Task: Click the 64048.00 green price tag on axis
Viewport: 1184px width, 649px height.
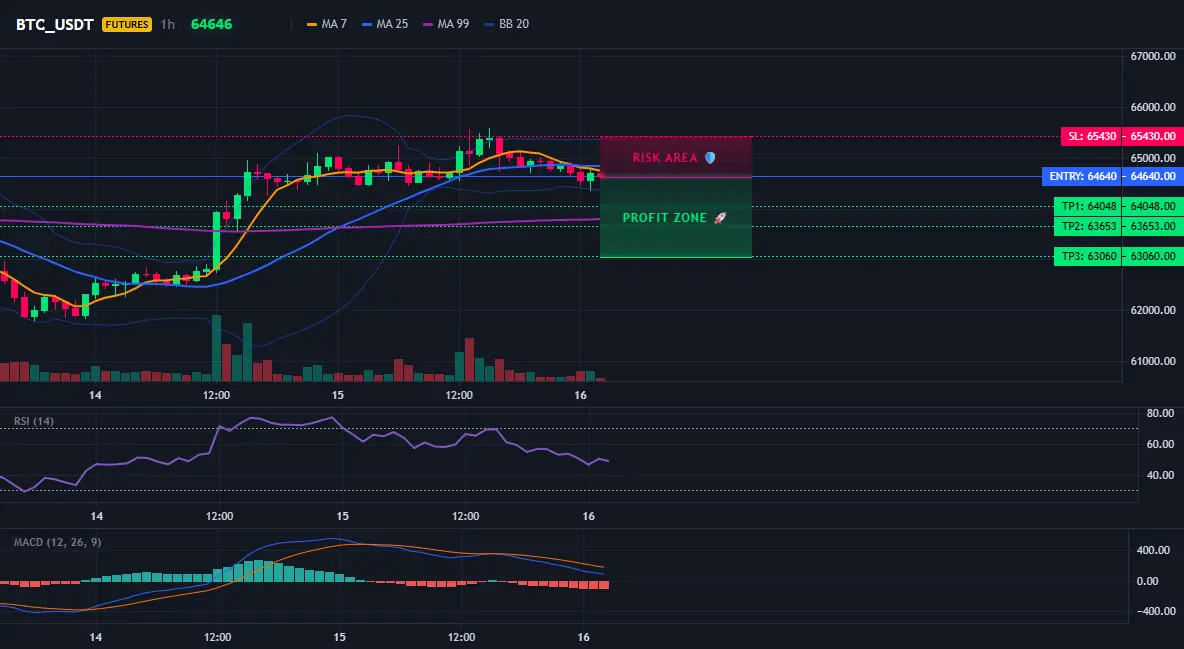Action: tap(1153, 206)
